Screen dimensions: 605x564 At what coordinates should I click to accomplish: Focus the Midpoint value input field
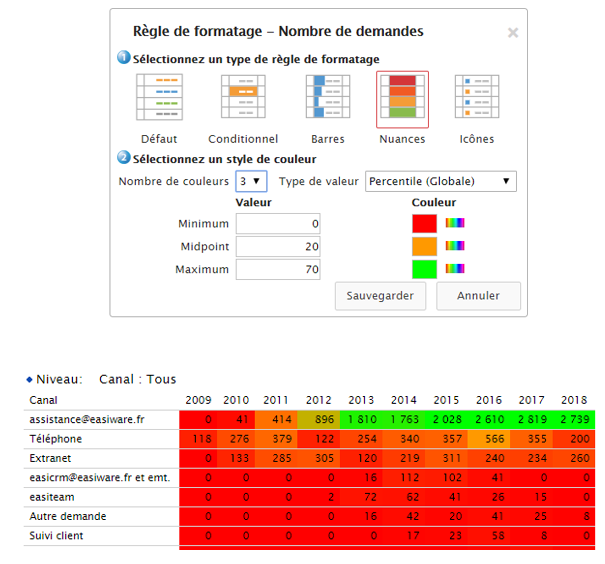click(x=278, y=247)
